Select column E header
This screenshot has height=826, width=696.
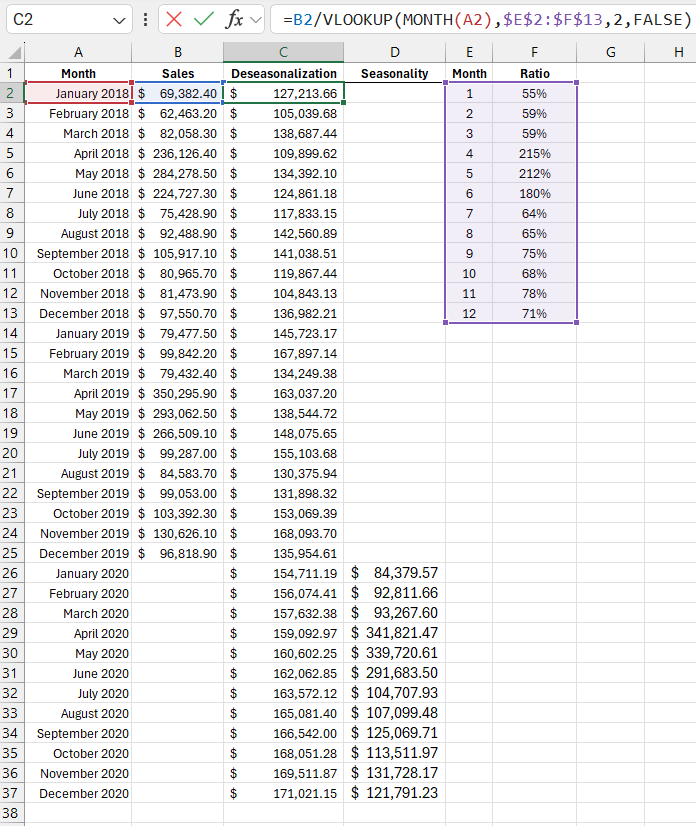pos(469,52)
